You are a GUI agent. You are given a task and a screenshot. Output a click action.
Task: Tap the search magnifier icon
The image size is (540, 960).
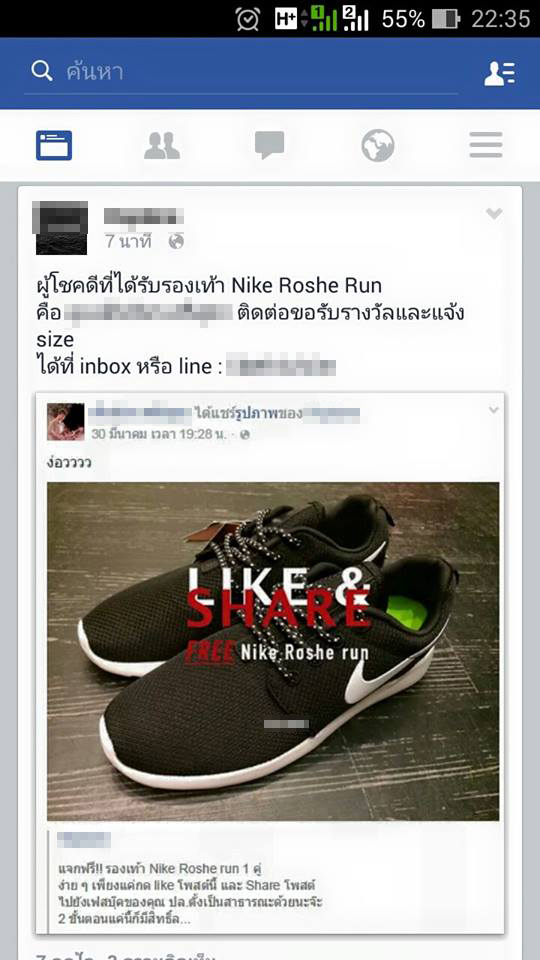coord(42,72)
